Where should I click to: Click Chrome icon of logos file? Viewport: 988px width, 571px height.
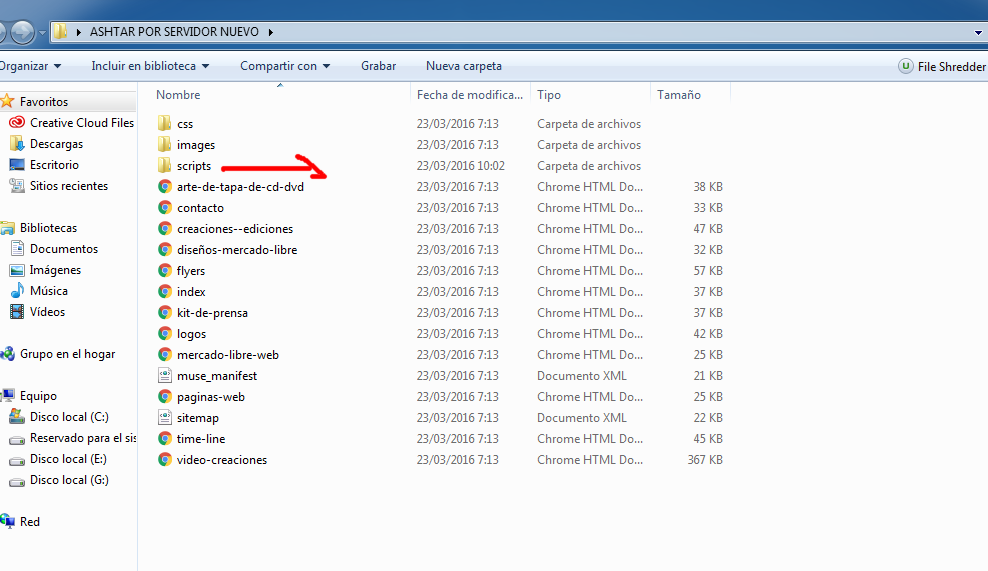[x=164, y=333]
